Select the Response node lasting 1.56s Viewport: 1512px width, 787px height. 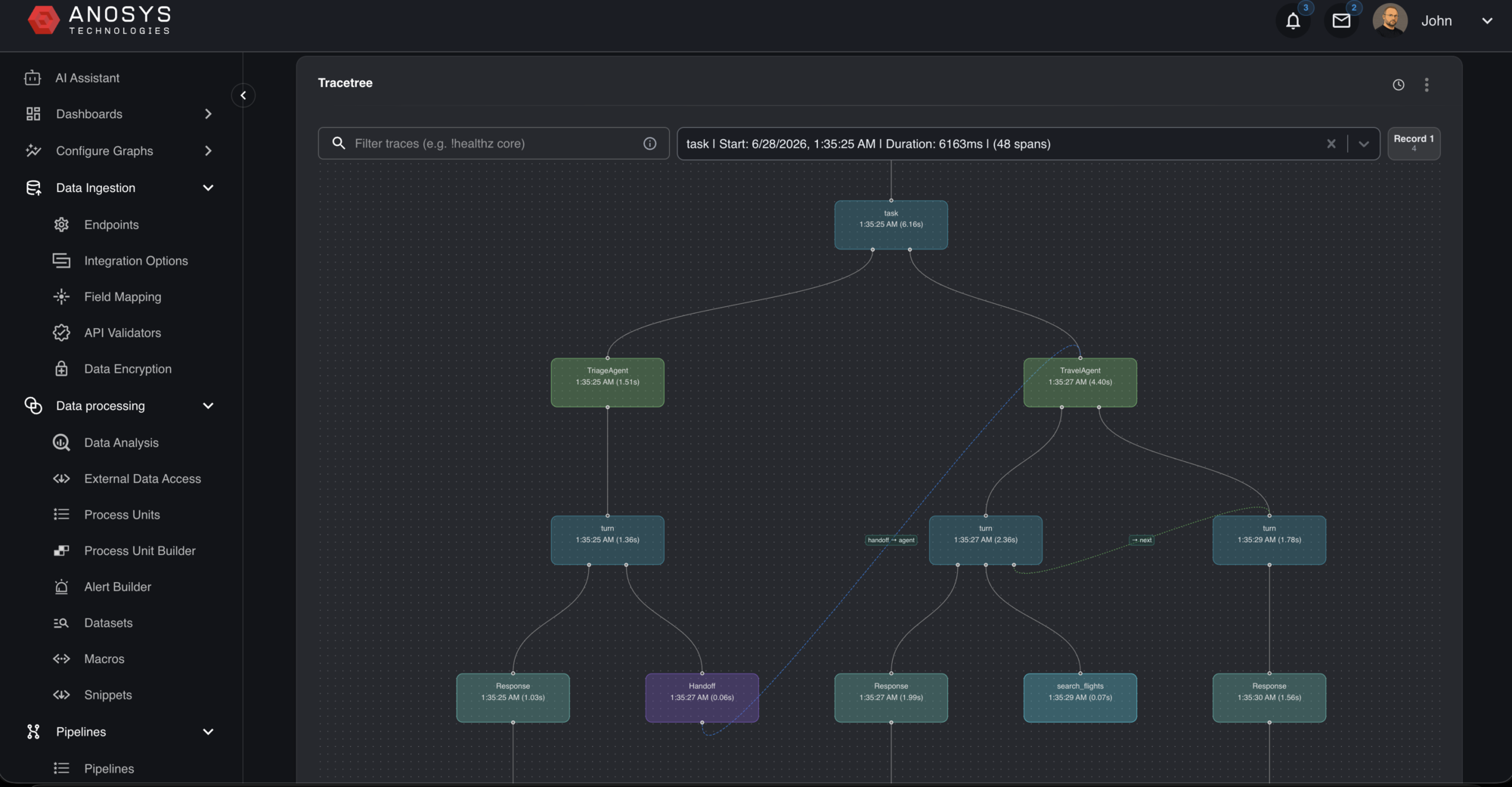(x=1269, y=698)
